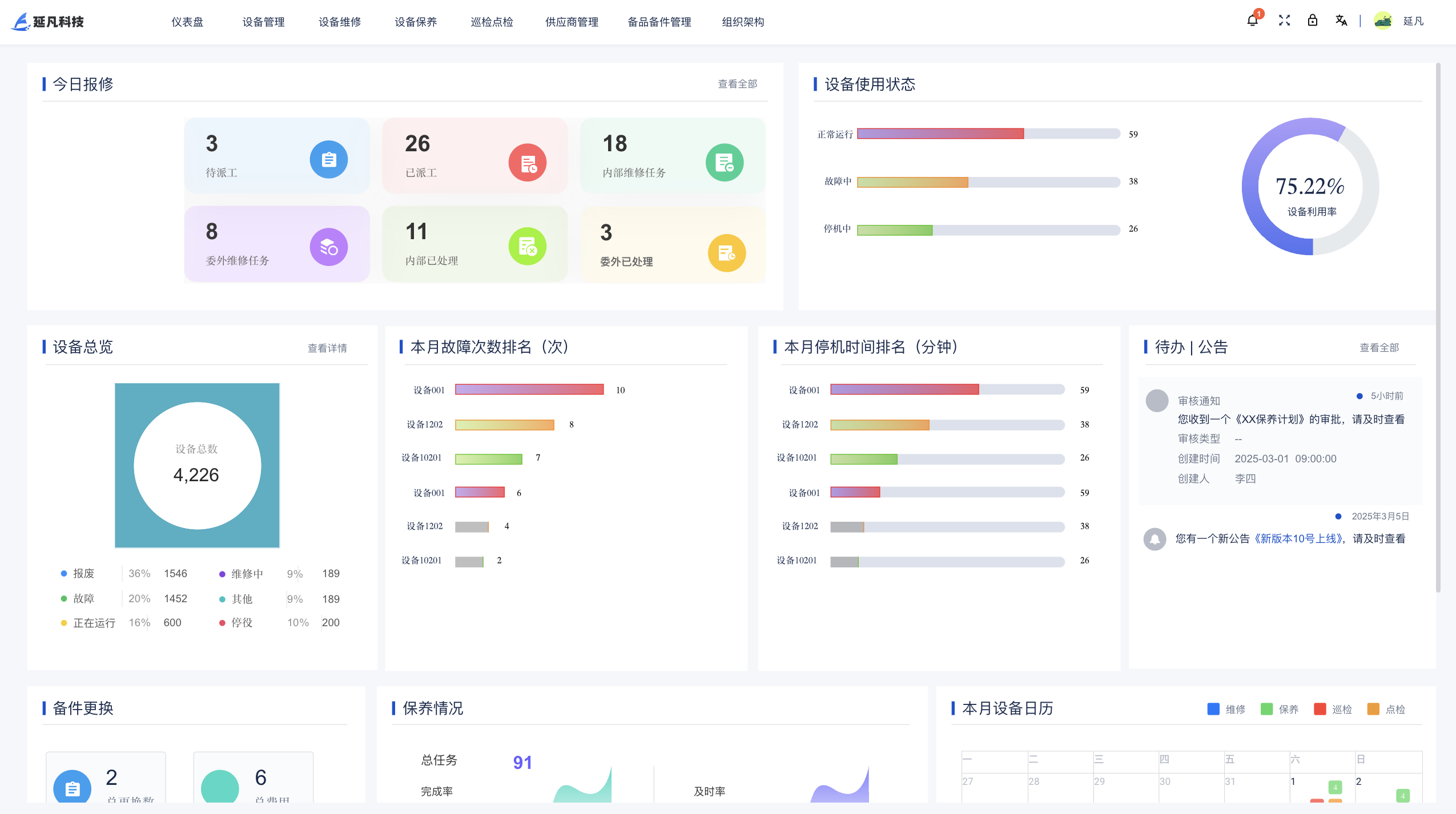Go to the 巡检点检 menu
Viewport: 1456px width, 814px height.
coord(492,22)
